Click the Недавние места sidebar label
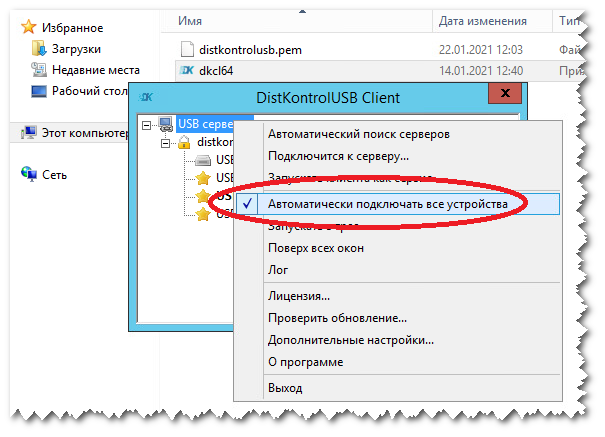 click(96, 70)
